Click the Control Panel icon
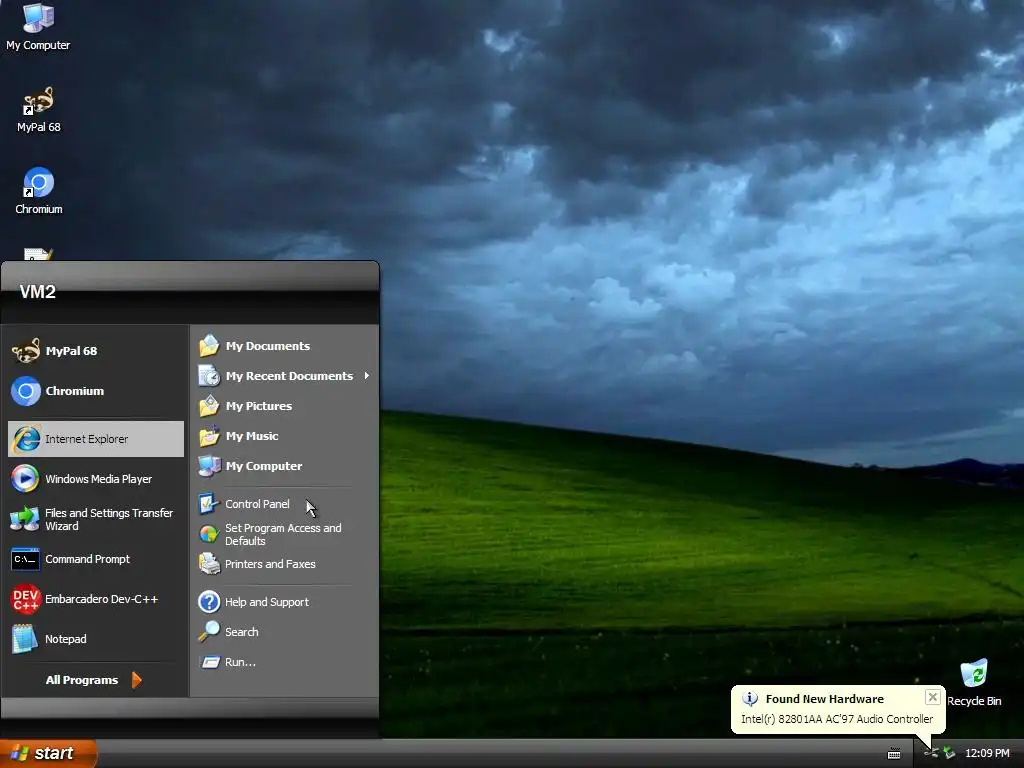Viewport: 1024px width, 768px height. coord(209,504)
